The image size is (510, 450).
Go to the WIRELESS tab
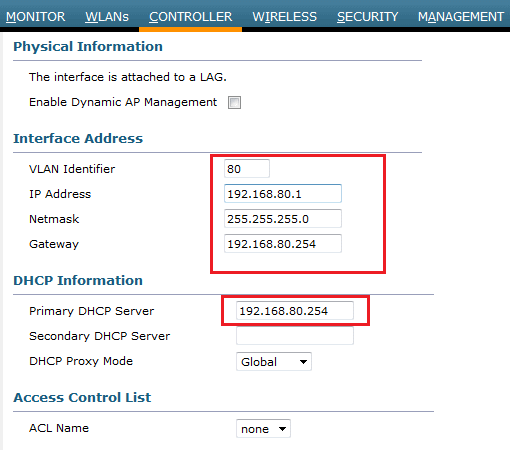click(x=284, y=17)
